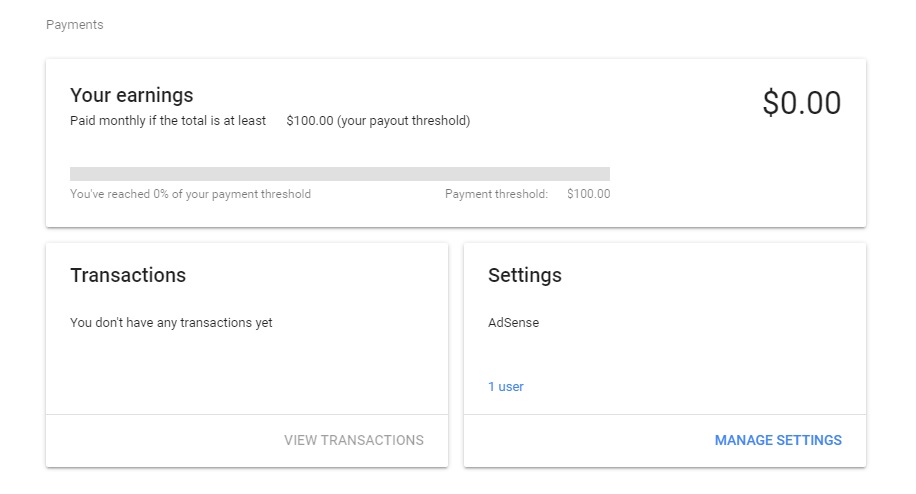Viewport: 916px width, 494px height.
Task: Click Transactions card footer left of button
Action: click(150, 440)
